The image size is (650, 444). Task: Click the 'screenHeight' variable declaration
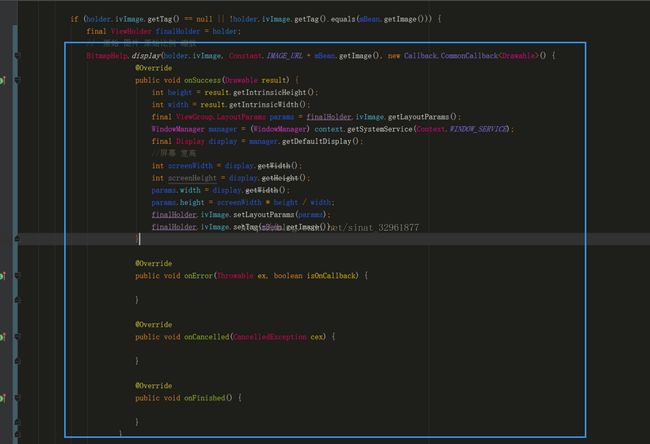tap(192, 178)
